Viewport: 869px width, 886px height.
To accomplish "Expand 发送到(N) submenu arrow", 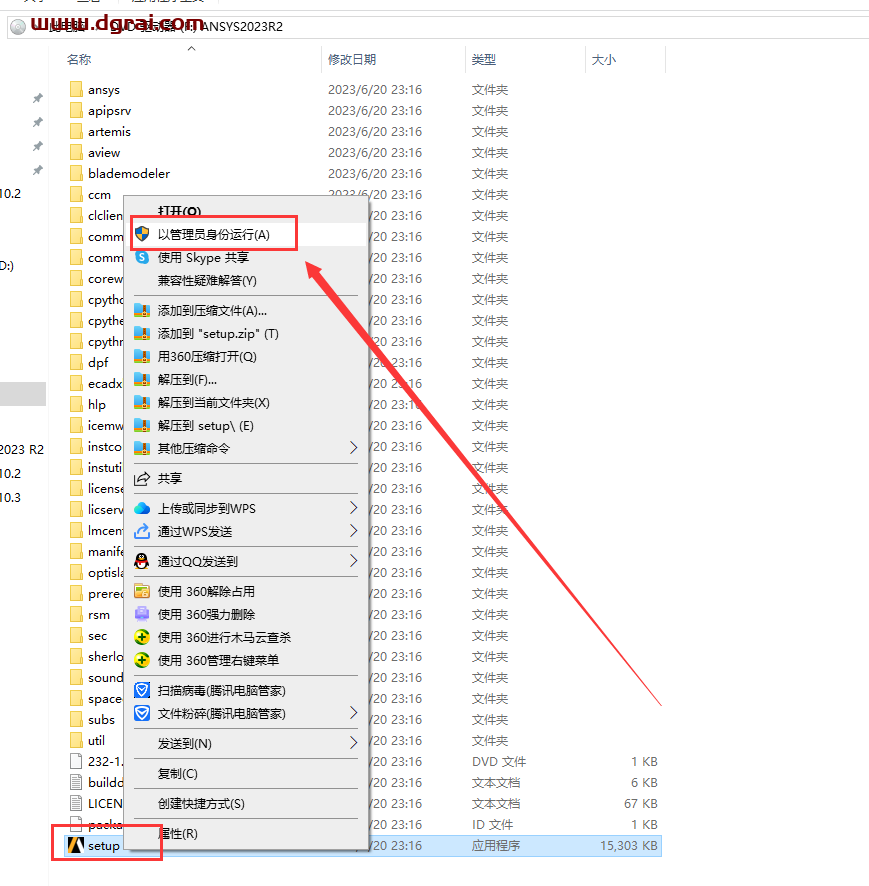I will point(353,743).
